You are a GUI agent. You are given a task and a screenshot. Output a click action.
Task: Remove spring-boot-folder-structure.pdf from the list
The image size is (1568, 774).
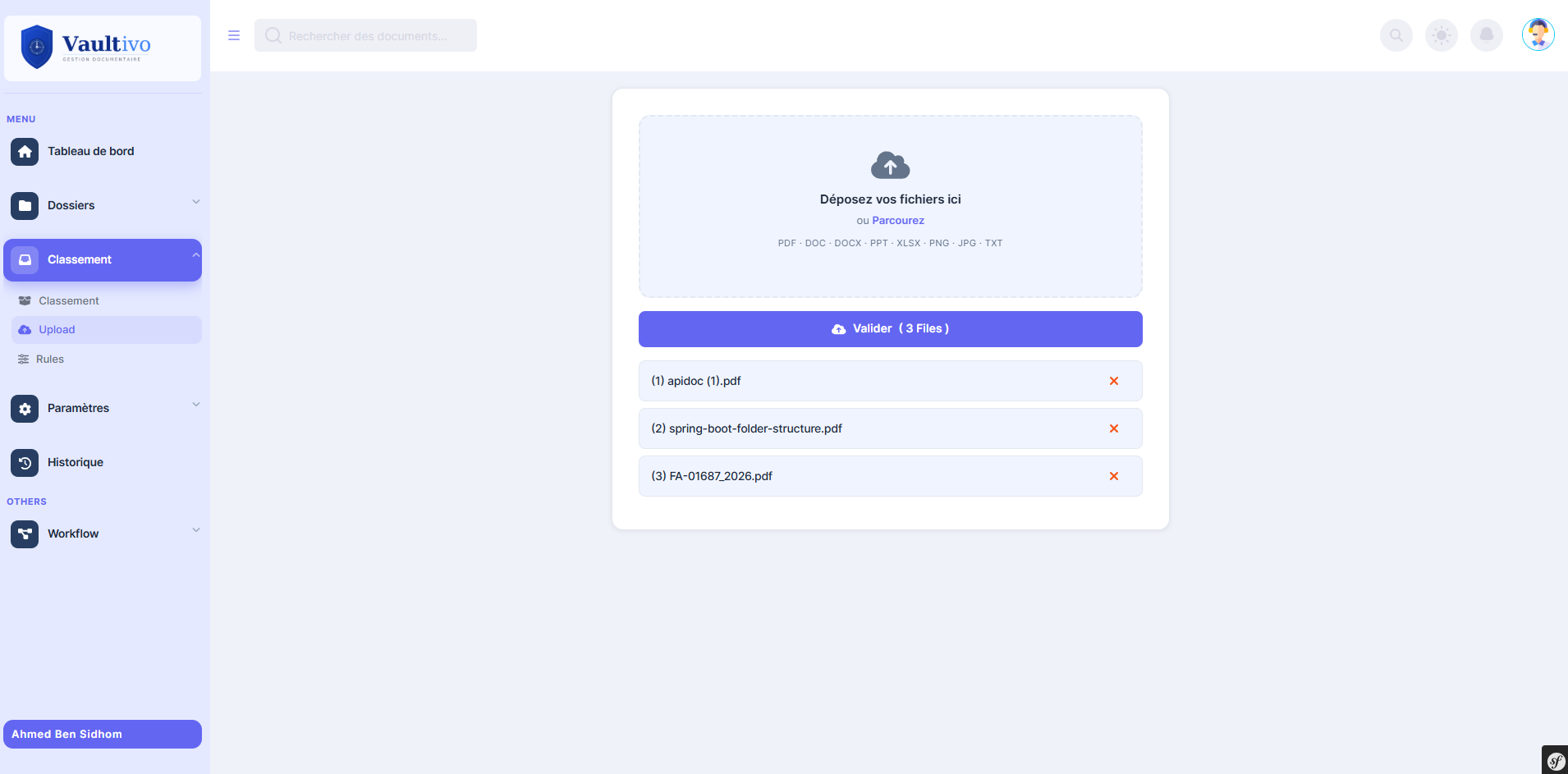pos(1114,428)
